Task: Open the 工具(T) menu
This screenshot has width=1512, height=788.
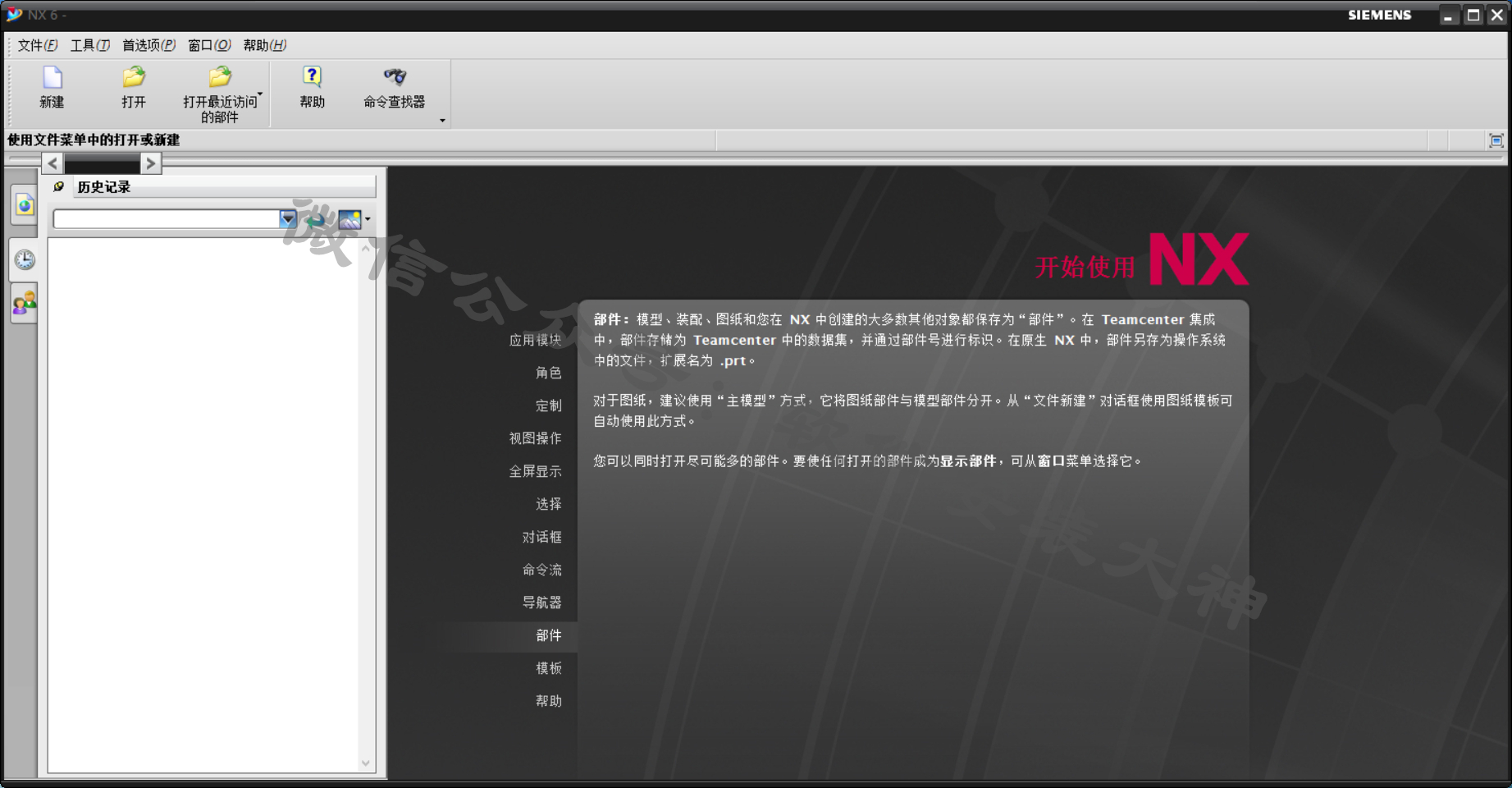Action: (x=90, y=45)
